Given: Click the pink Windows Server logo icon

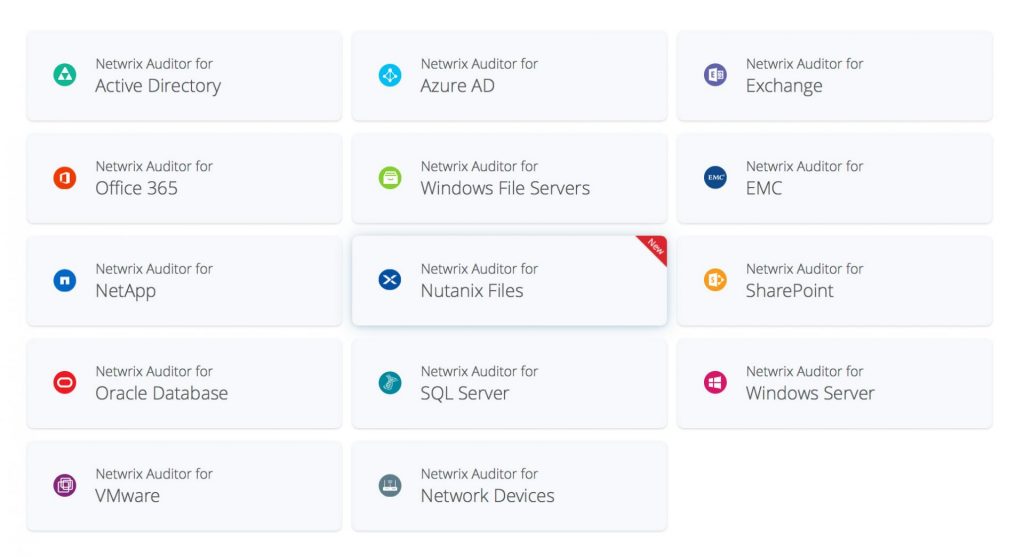Looking at the screenshot, I should coord(715,383).
